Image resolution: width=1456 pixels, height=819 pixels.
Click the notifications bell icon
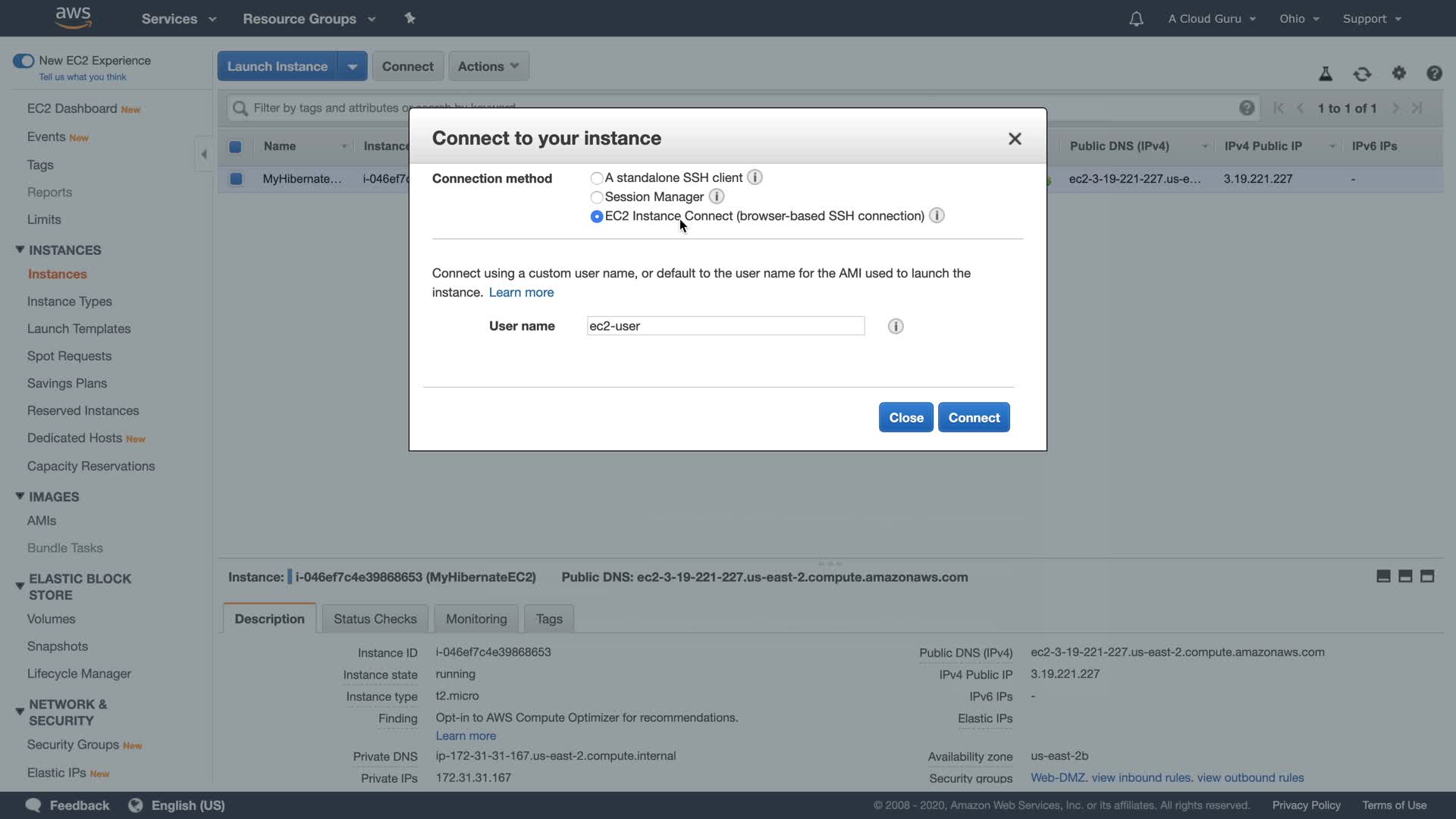pyautogui.click(x=1135, y=19)
